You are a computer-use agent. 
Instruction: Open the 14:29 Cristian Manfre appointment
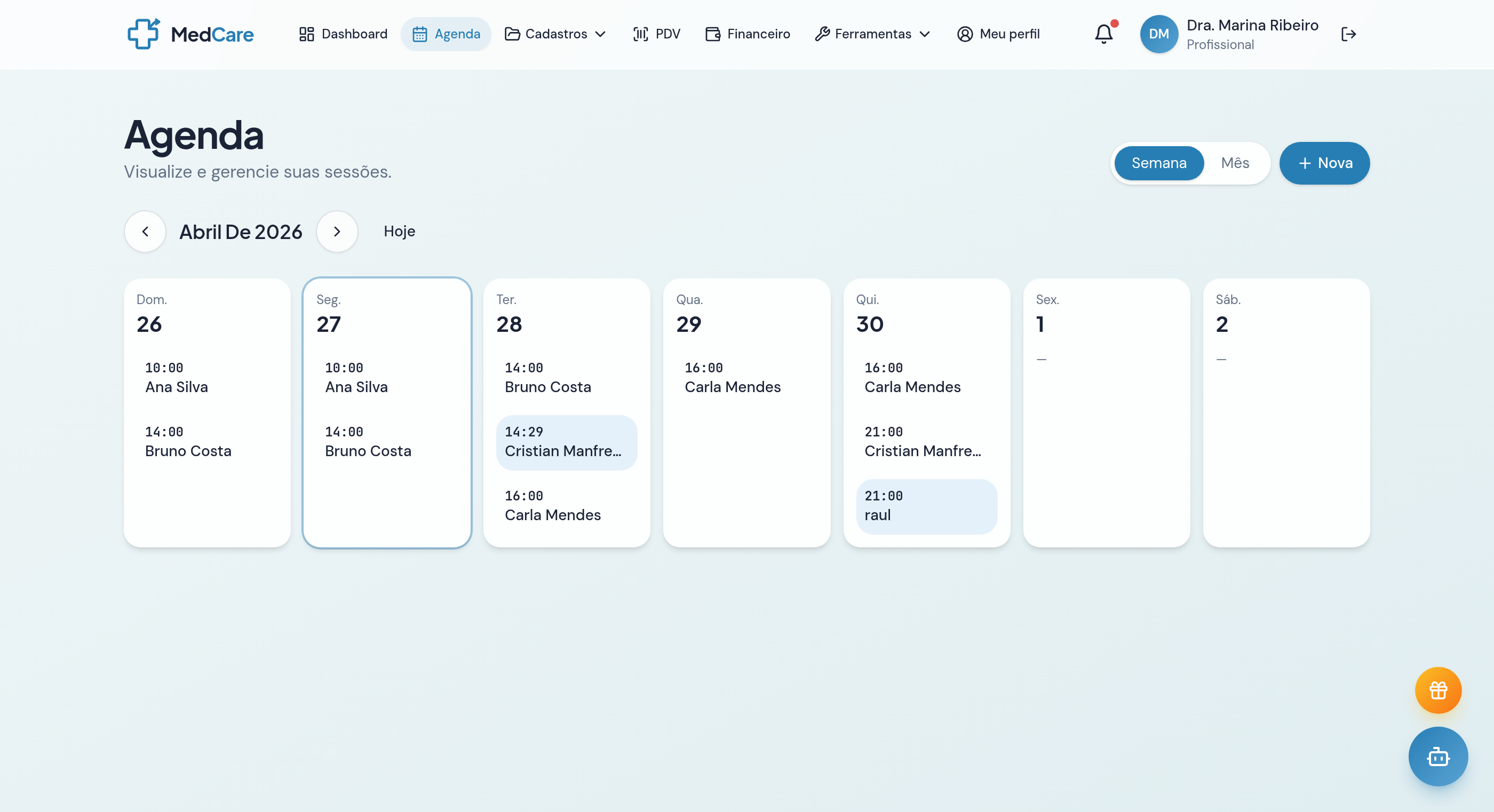[566, 442]
